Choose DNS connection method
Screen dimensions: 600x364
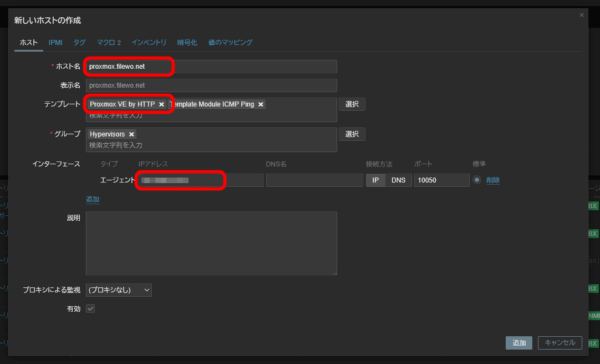(x=398, y=180)
